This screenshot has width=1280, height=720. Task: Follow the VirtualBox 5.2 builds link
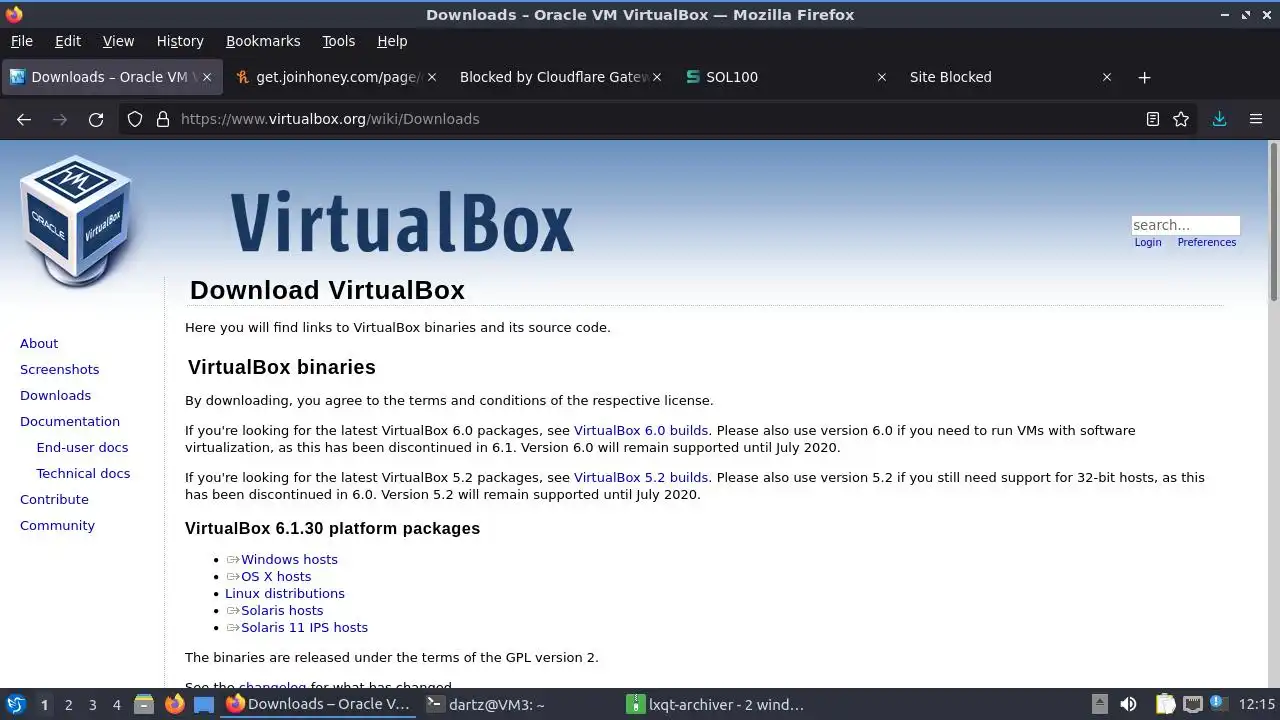(641, 477)
